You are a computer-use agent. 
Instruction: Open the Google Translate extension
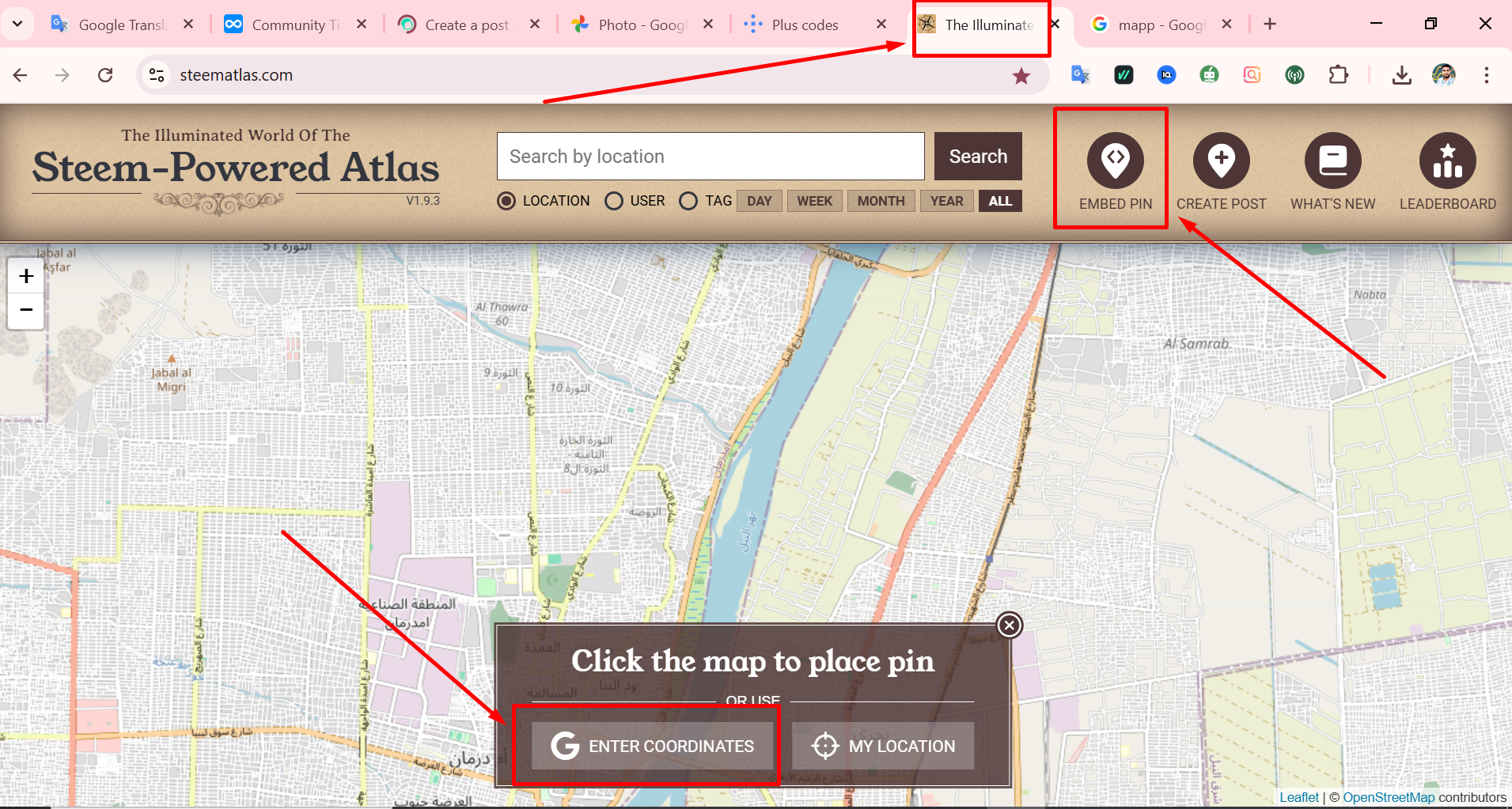pos(1081,75)
